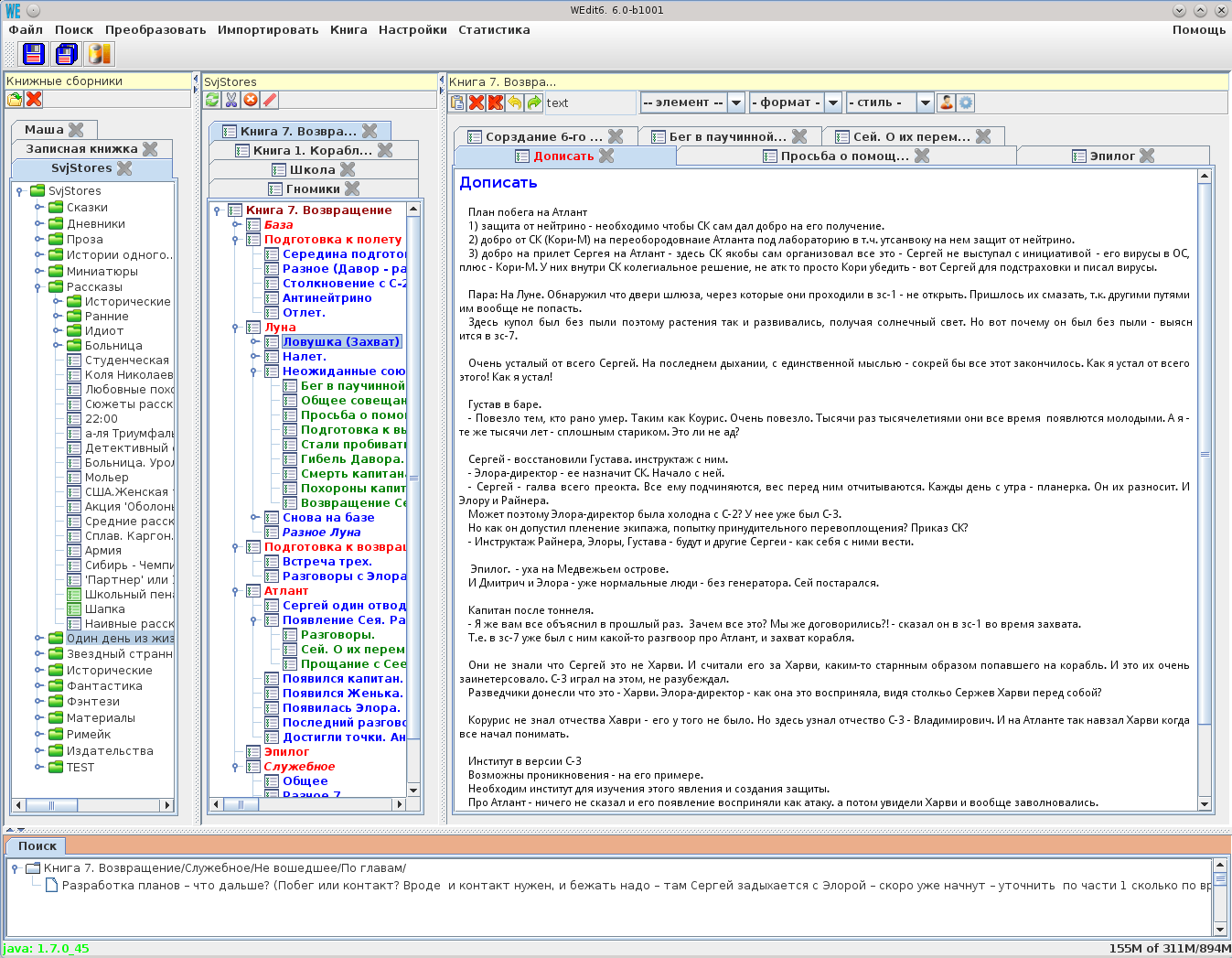Open the стиль dropdown
The width and height of the screenshot is (1232, 958).
(926, 102)
